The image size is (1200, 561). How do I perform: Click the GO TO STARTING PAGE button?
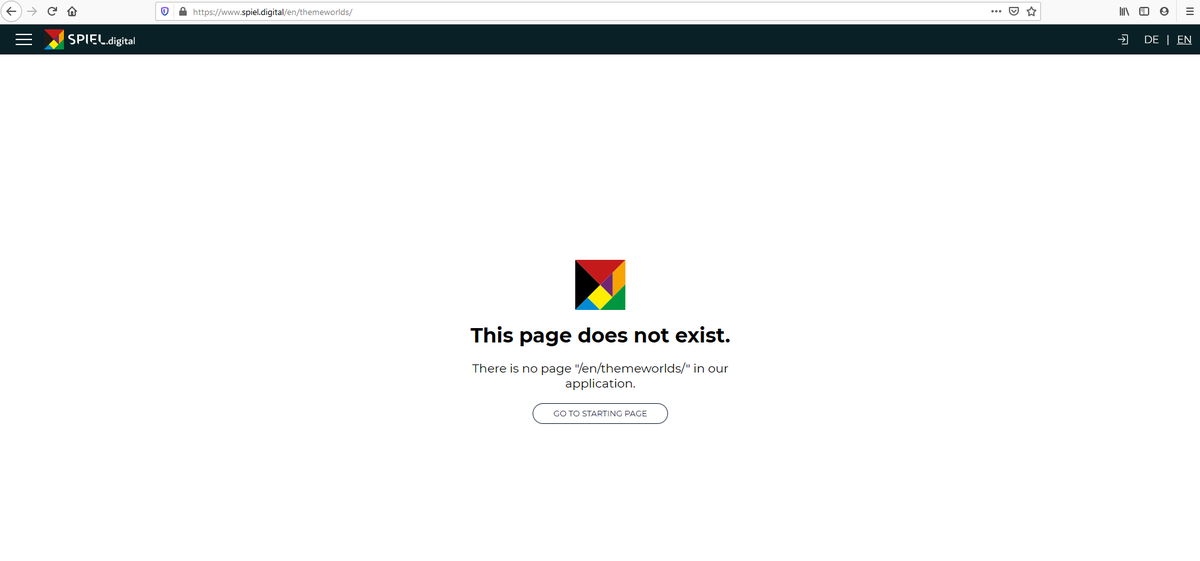[600, 413]
